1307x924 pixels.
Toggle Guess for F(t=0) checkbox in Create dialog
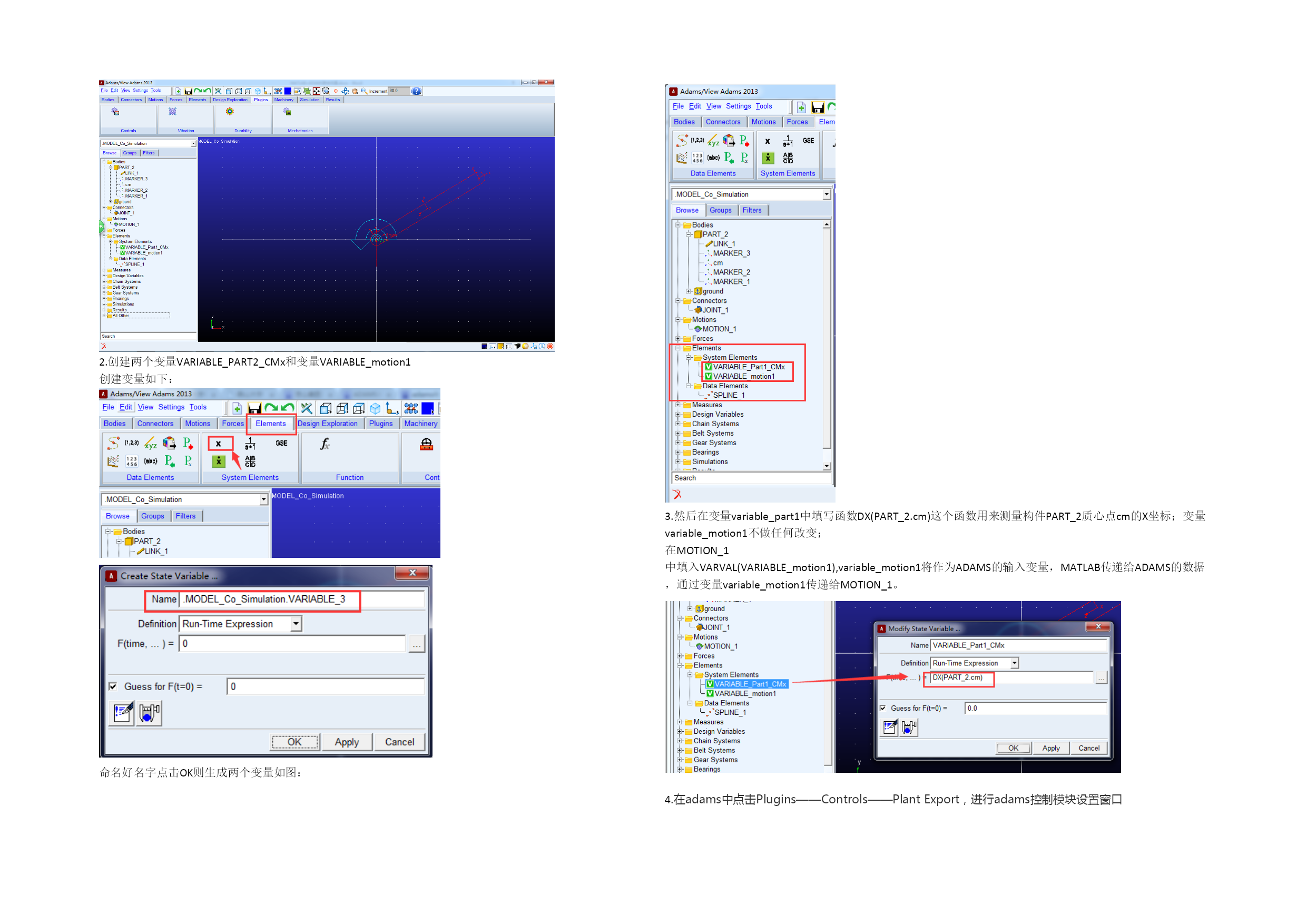tap(113, 686)
